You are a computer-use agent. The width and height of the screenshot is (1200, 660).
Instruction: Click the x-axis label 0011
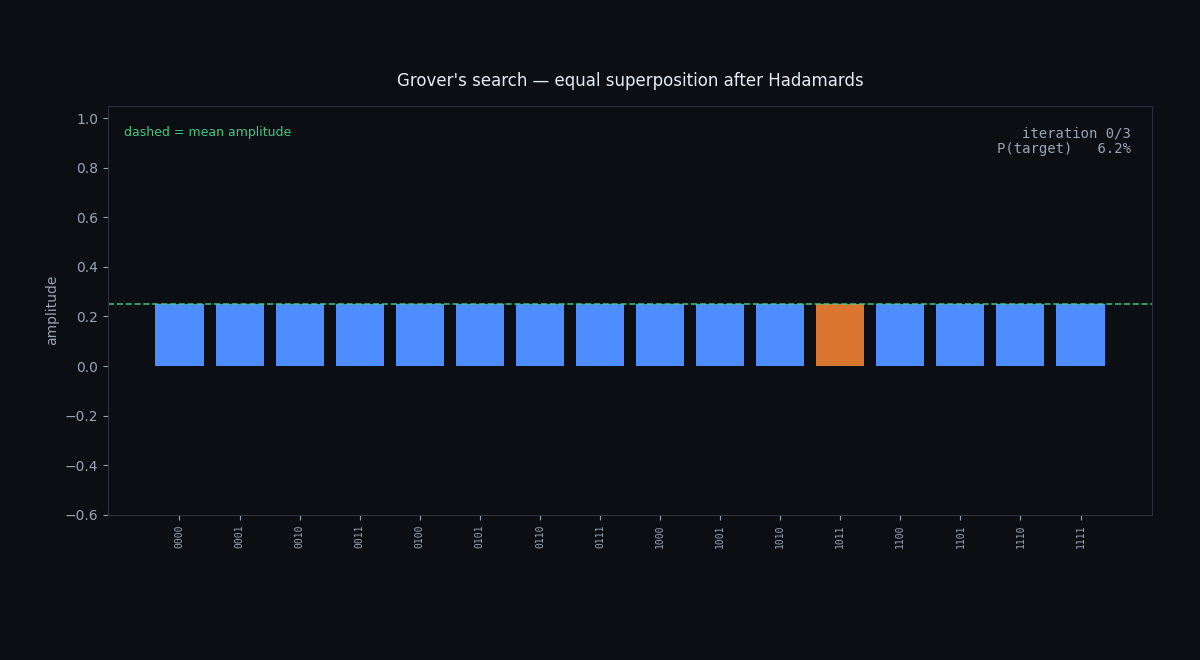pos(360,537)
